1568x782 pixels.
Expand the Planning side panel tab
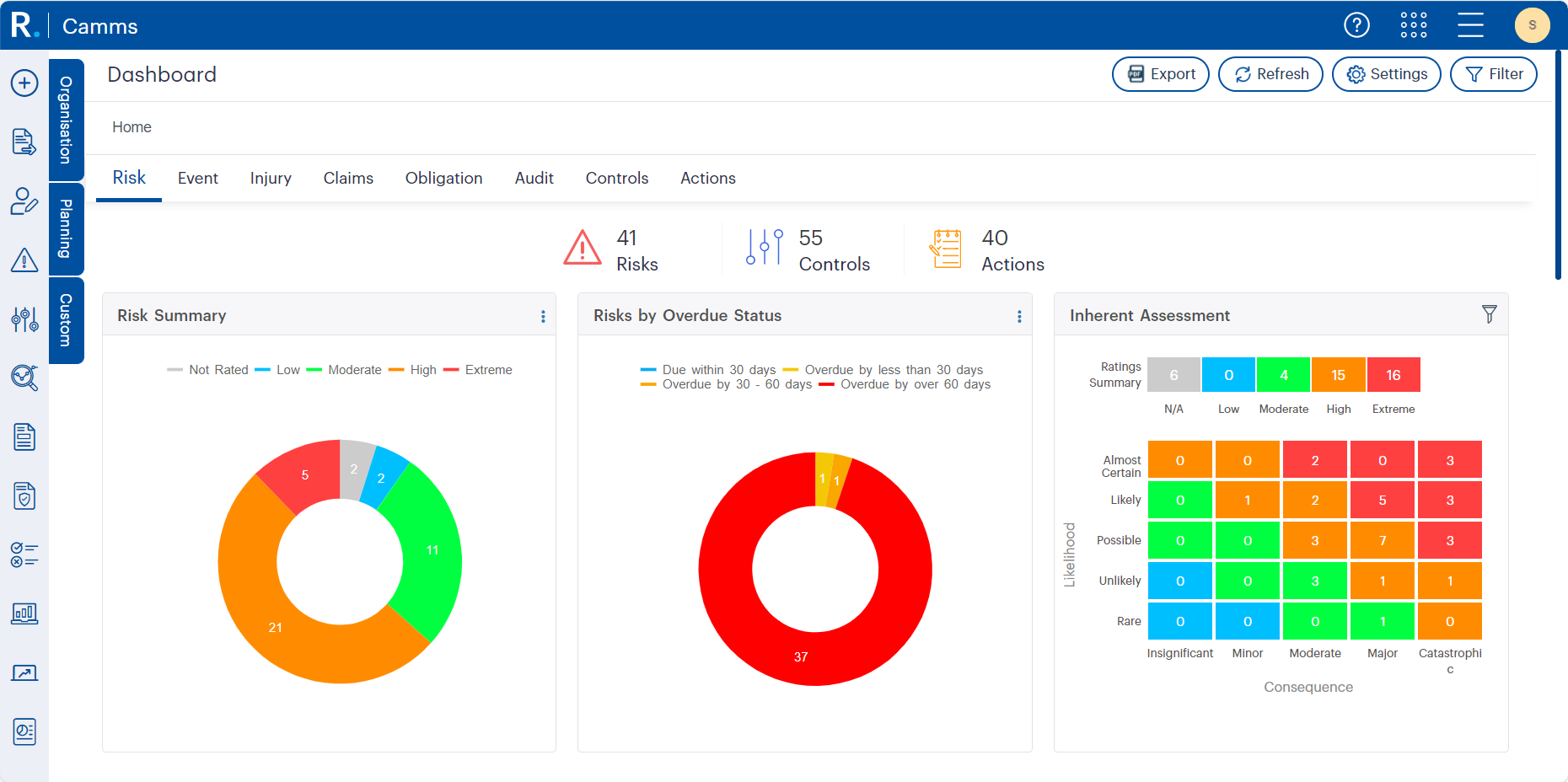pos(66,229)
